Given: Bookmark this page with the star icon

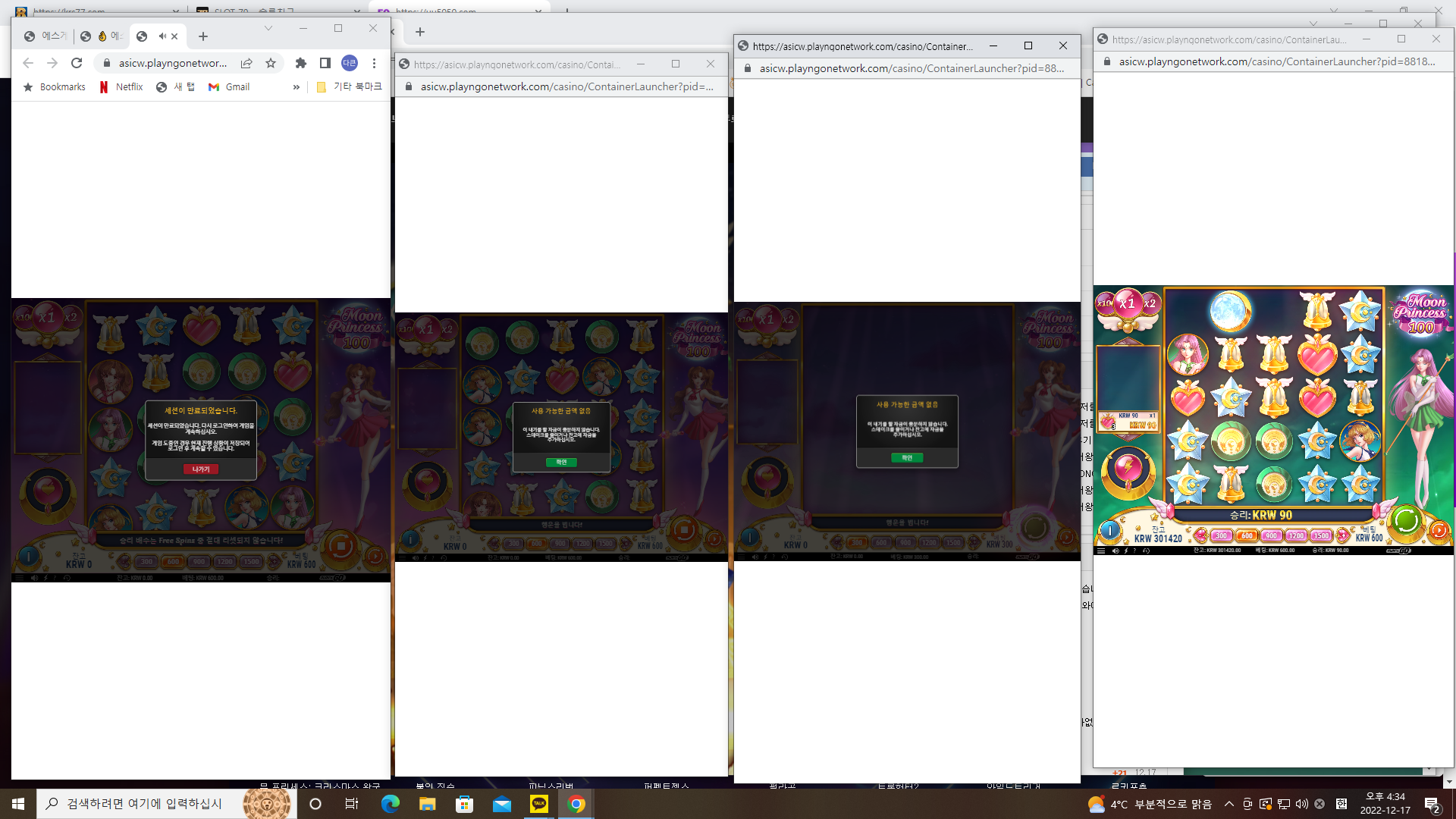Looking at the screenshot, I should [x=271, y=63].
